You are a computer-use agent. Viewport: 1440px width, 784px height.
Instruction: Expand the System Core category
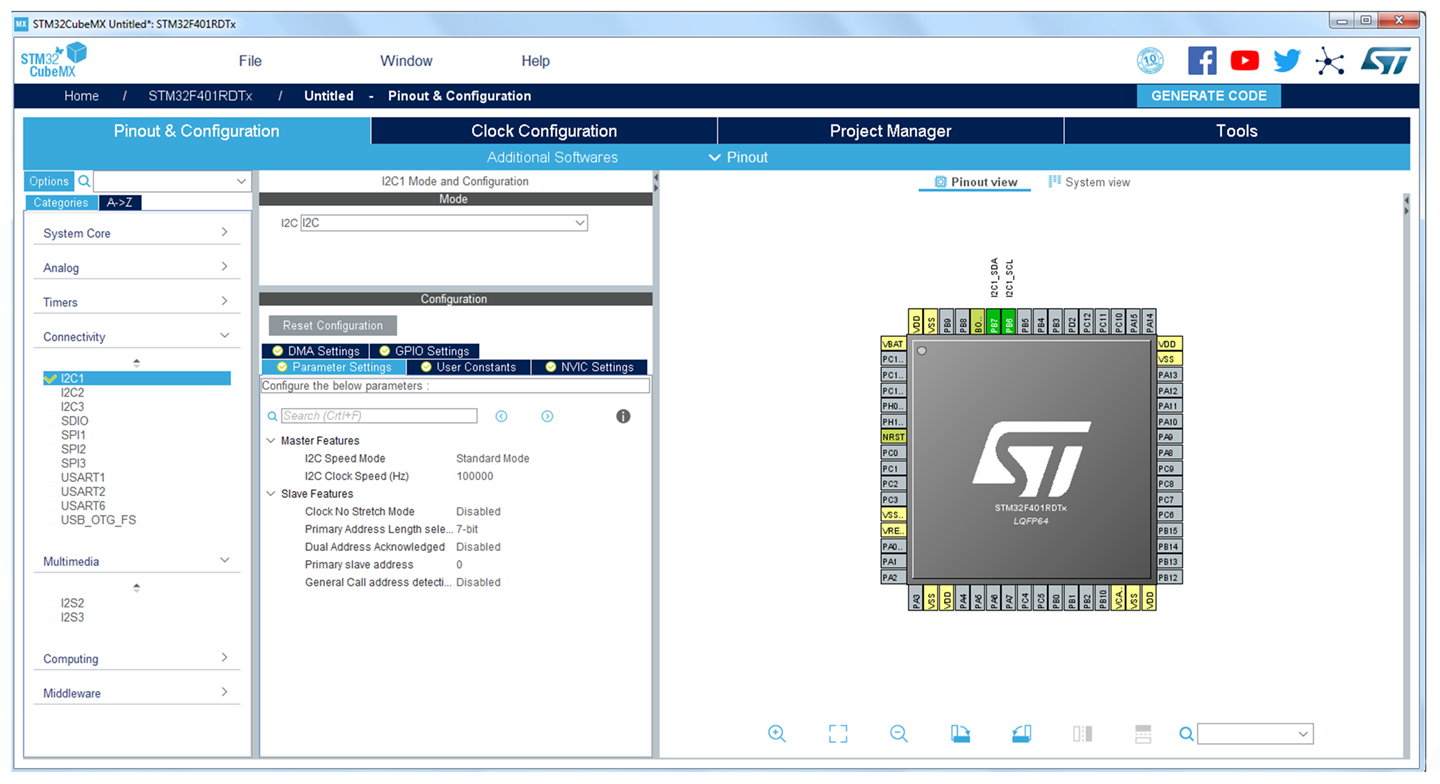(137, 233)
